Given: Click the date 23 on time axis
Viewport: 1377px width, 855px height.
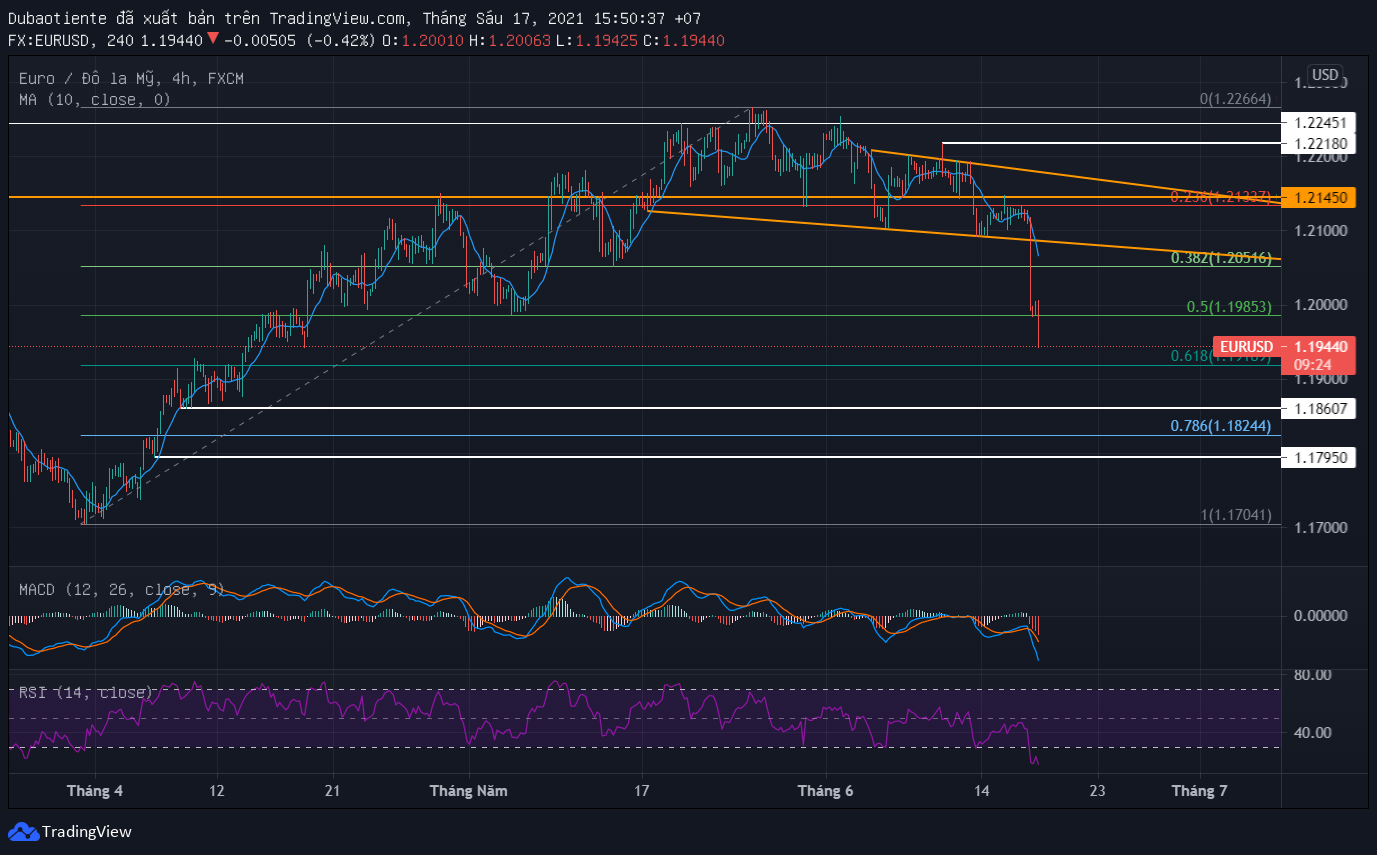Looking at the screenshot, I should (1097, 790).
